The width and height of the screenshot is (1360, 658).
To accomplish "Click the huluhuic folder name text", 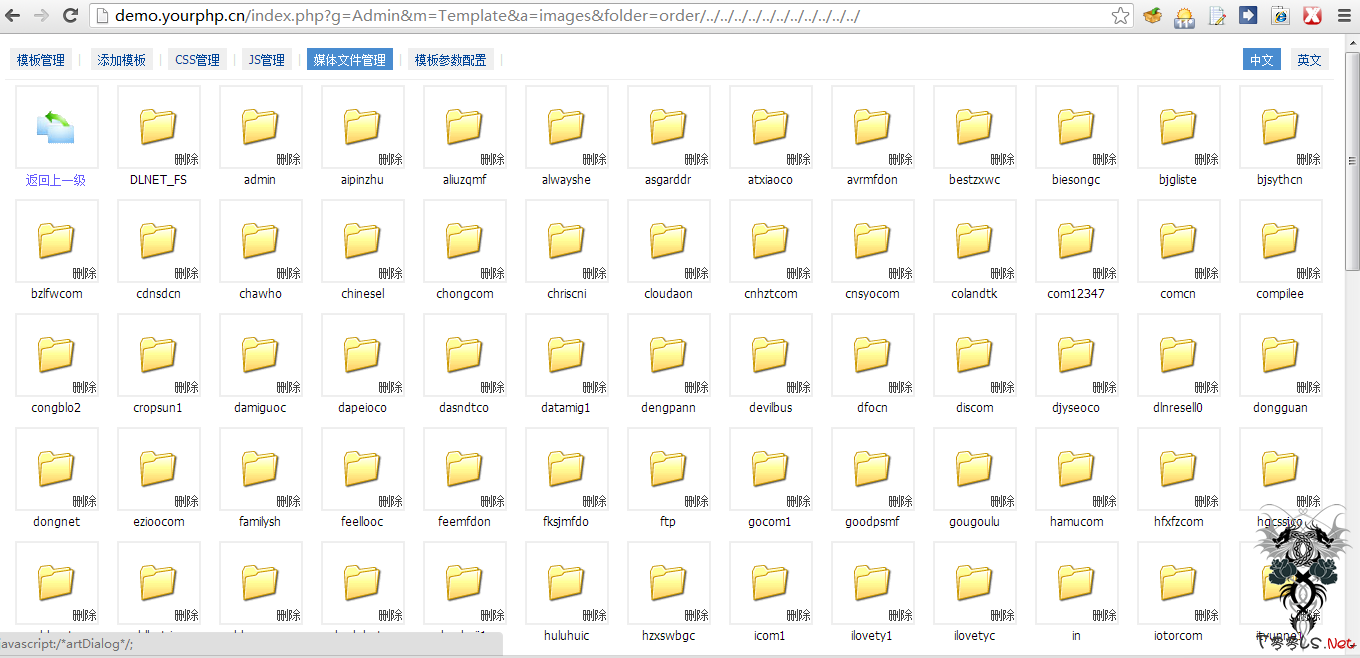I will pos(566,636).
